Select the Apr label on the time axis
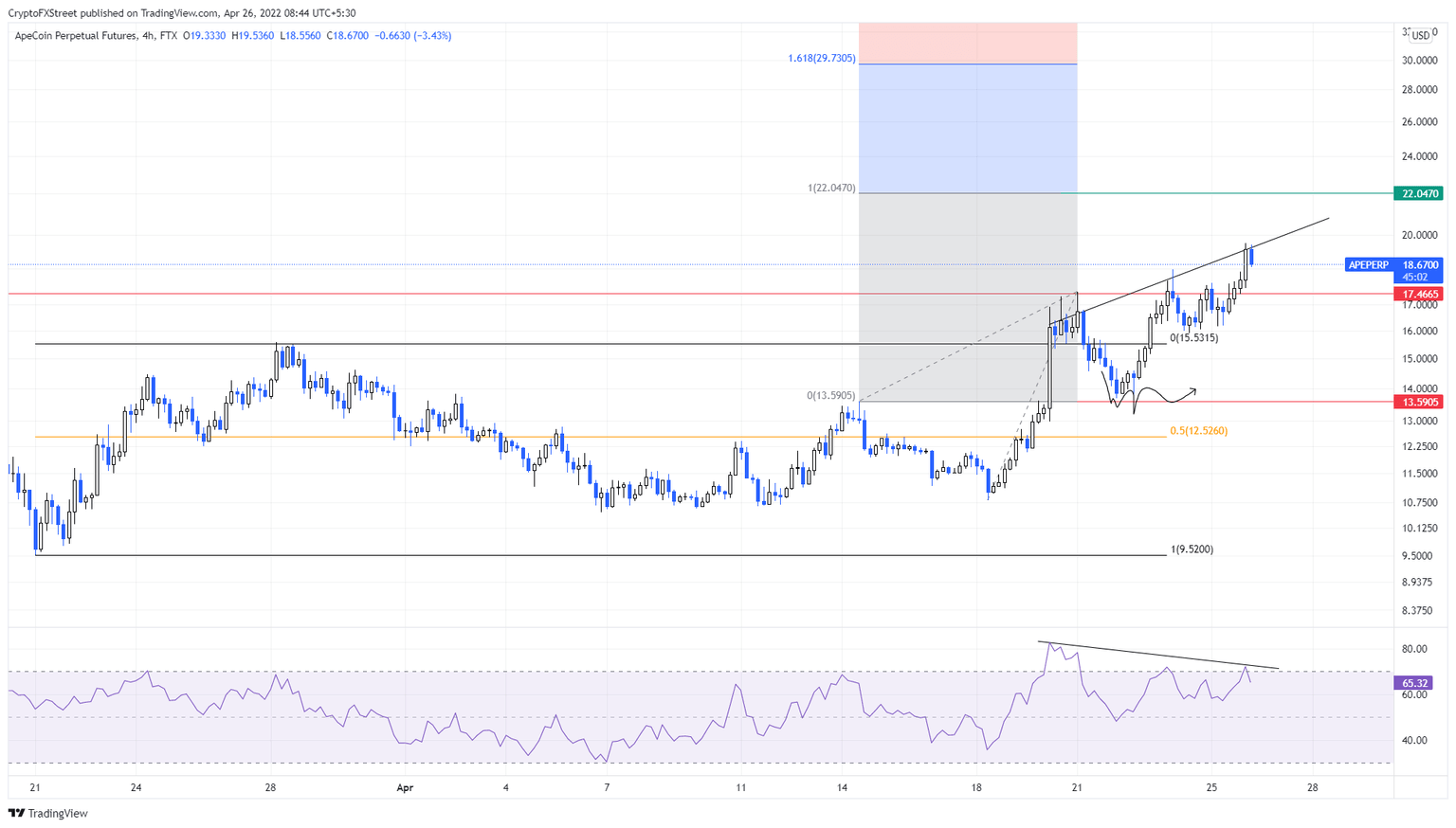Image resolution: width=1456 pixels, height=828 pixels. [406, 786]
